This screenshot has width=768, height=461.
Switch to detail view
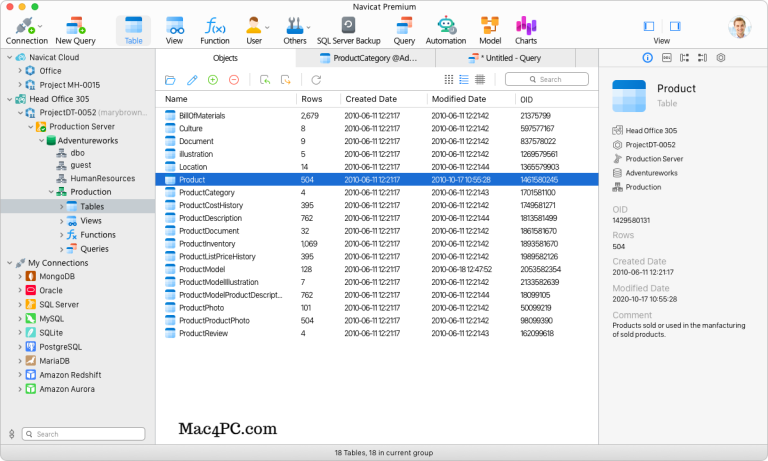tap(480, 79)
